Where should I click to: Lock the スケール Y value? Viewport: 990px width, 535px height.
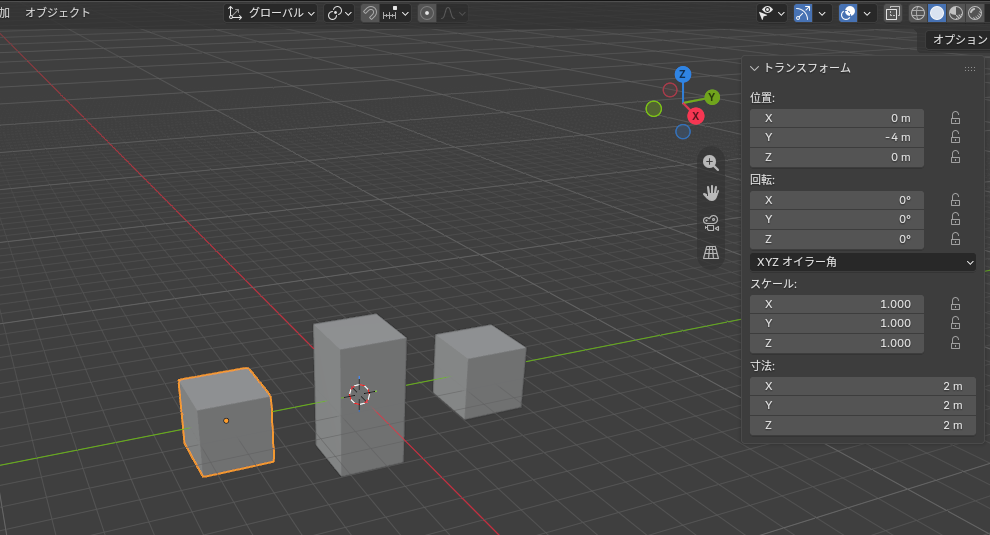(x=955, y=323)
